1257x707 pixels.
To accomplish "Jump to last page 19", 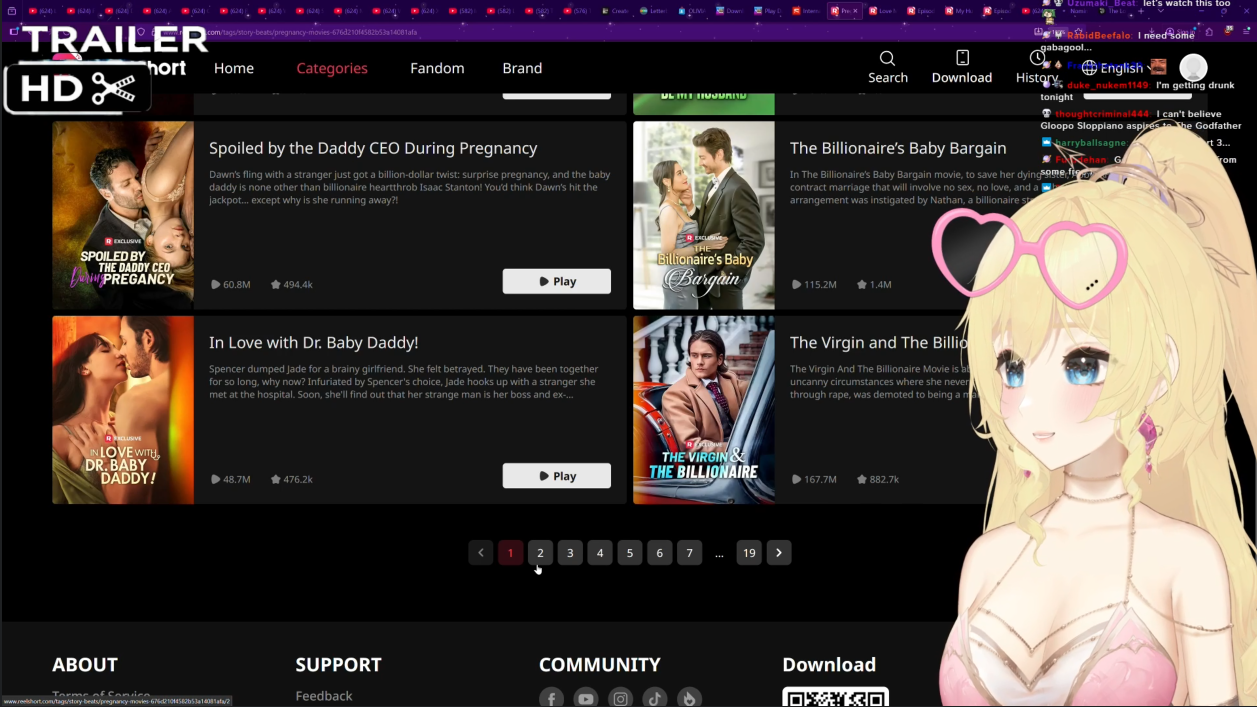I will click(x=749, y=553).
